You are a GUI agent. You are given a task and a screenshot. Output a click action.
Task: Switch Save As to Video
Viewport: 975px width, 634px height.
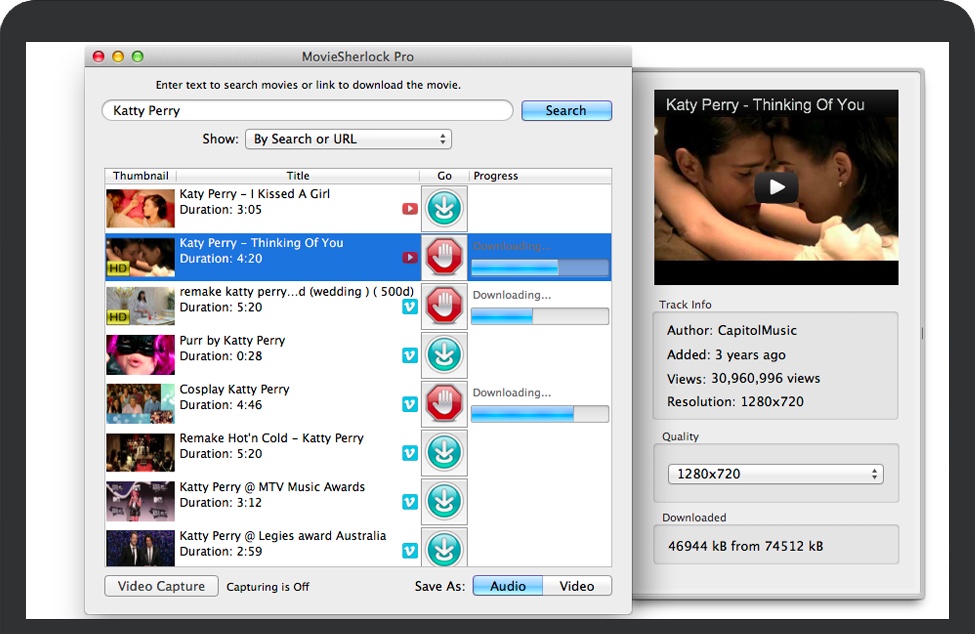[x=576, y=586]
